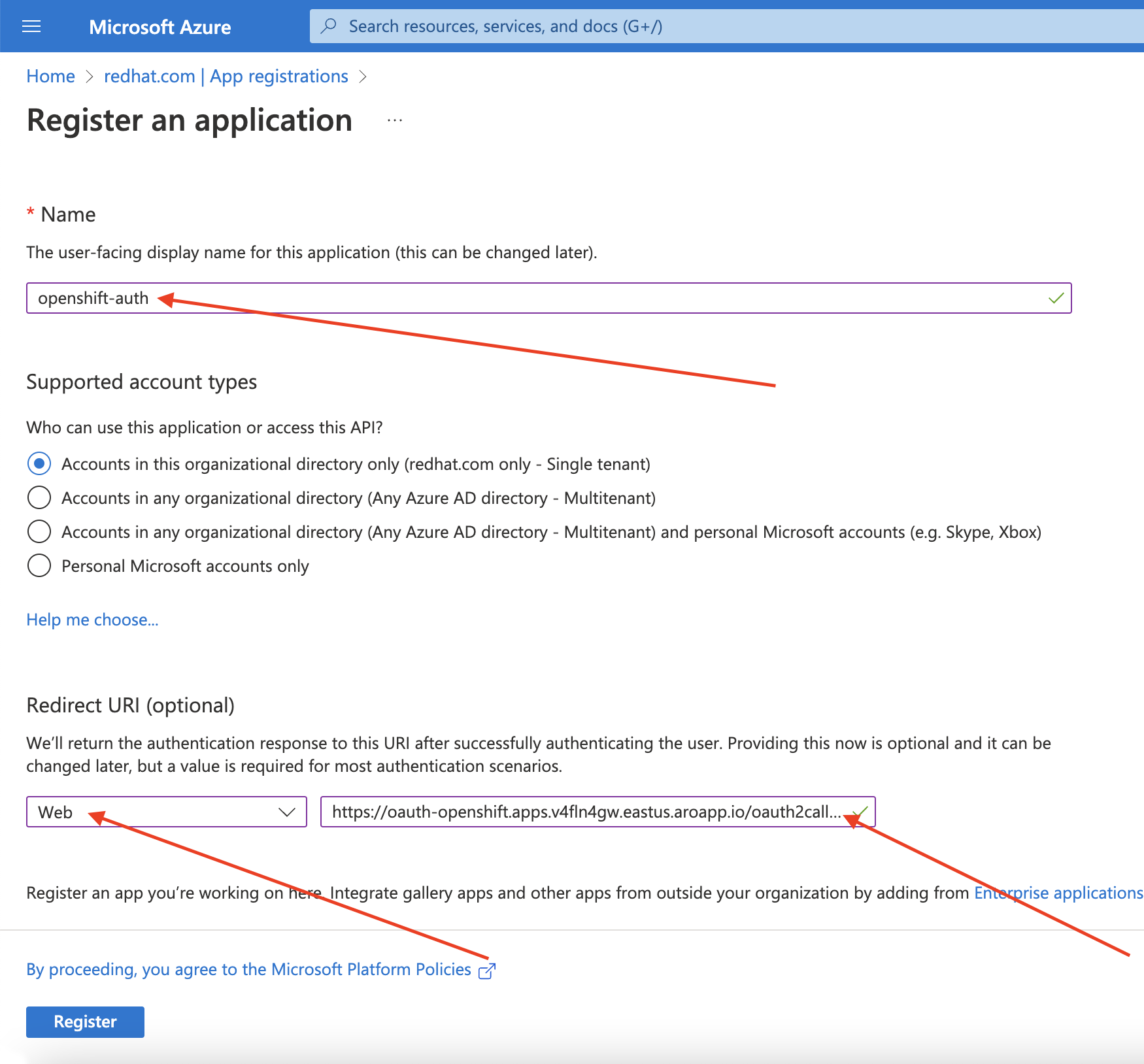Go to Home breadcrumb
The image size is (1144, 1064).
pos(50,76)
